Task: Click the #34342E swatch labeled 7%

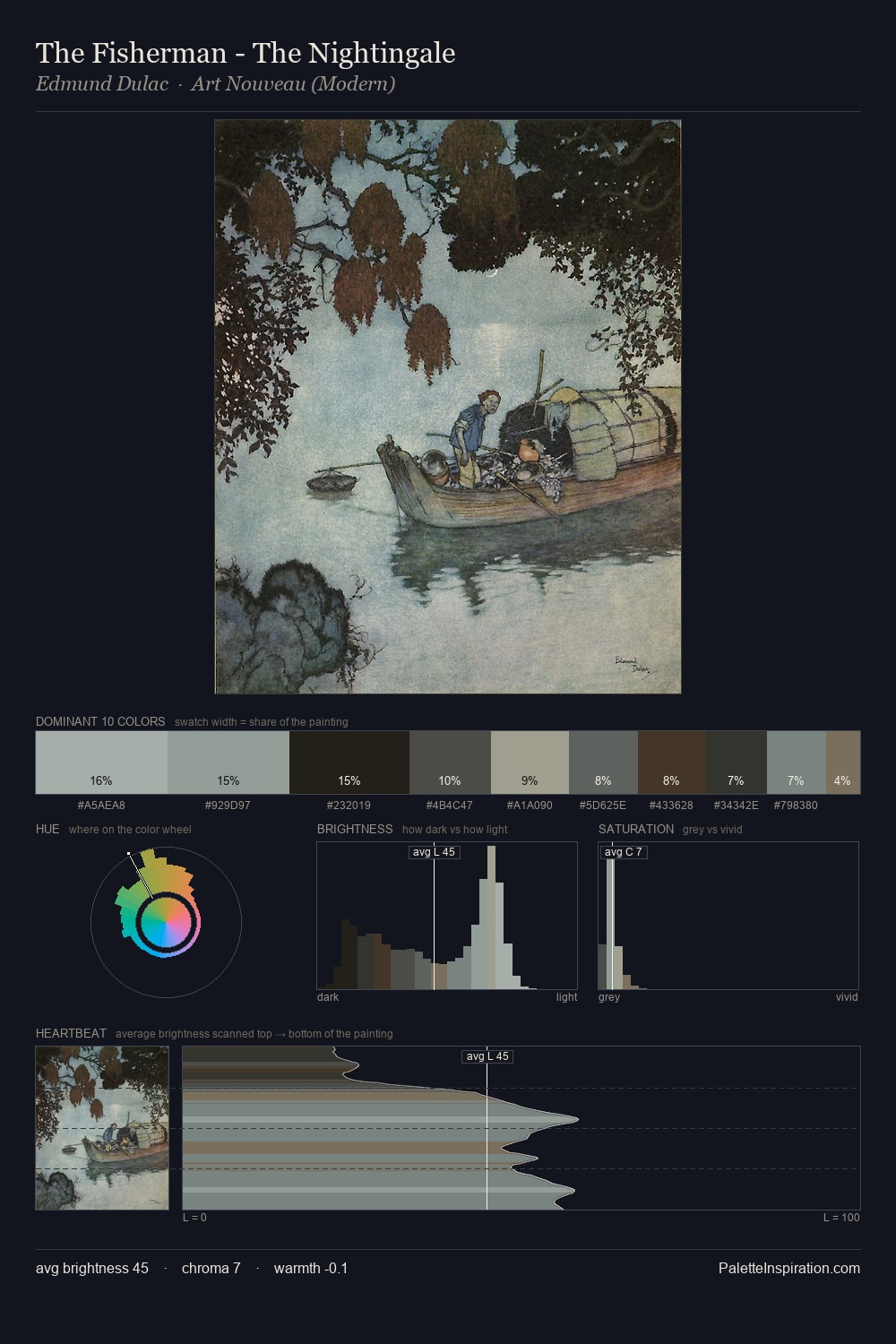Action: tap(737, 762)
